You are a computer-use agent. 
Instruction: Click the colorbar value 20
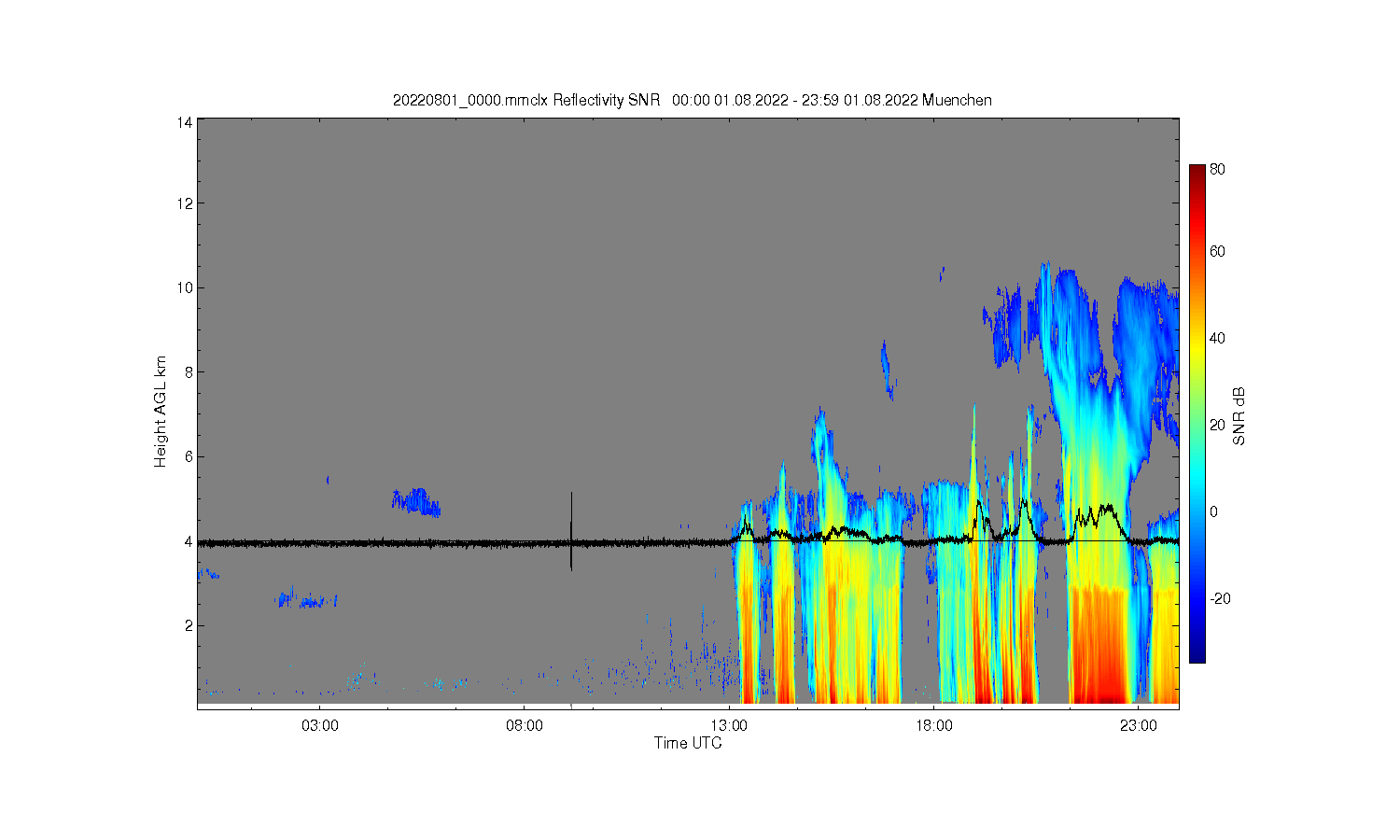[1217, 425]
